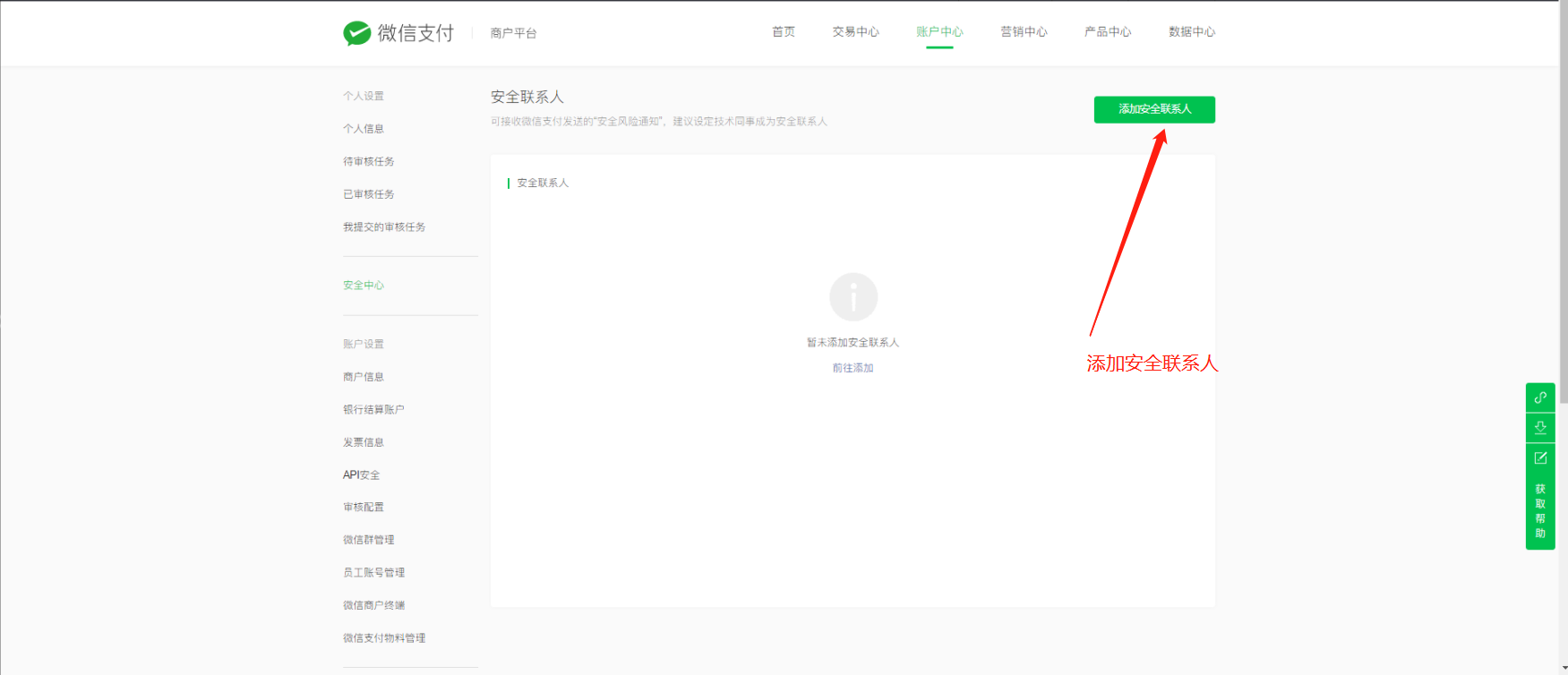
Task: Go to 首页 in top navigation
Action: click(783, 32)
